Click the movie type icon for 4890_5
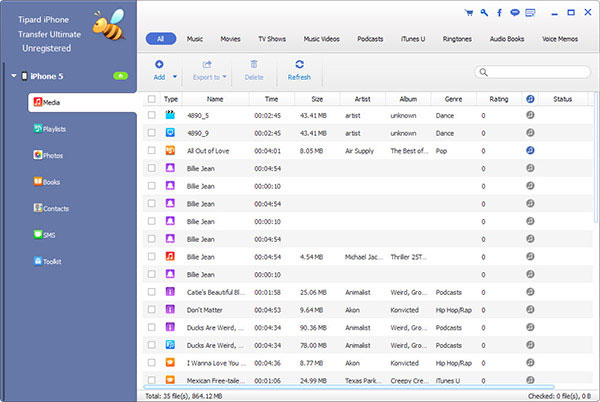 pyautogui.click(x=170, y=115)
